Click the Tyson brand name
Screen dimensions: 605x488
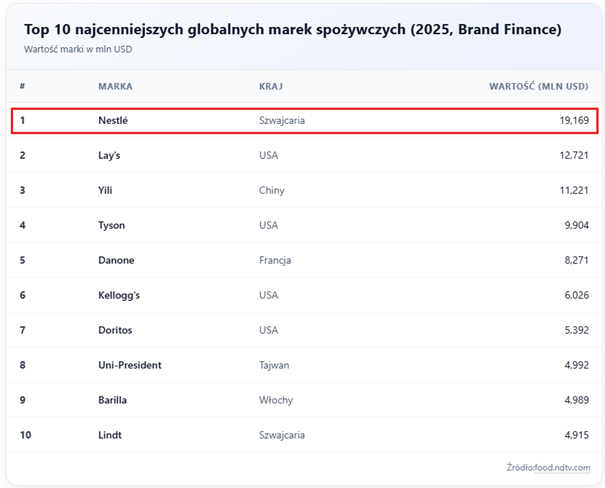click(x=111, y=225)
